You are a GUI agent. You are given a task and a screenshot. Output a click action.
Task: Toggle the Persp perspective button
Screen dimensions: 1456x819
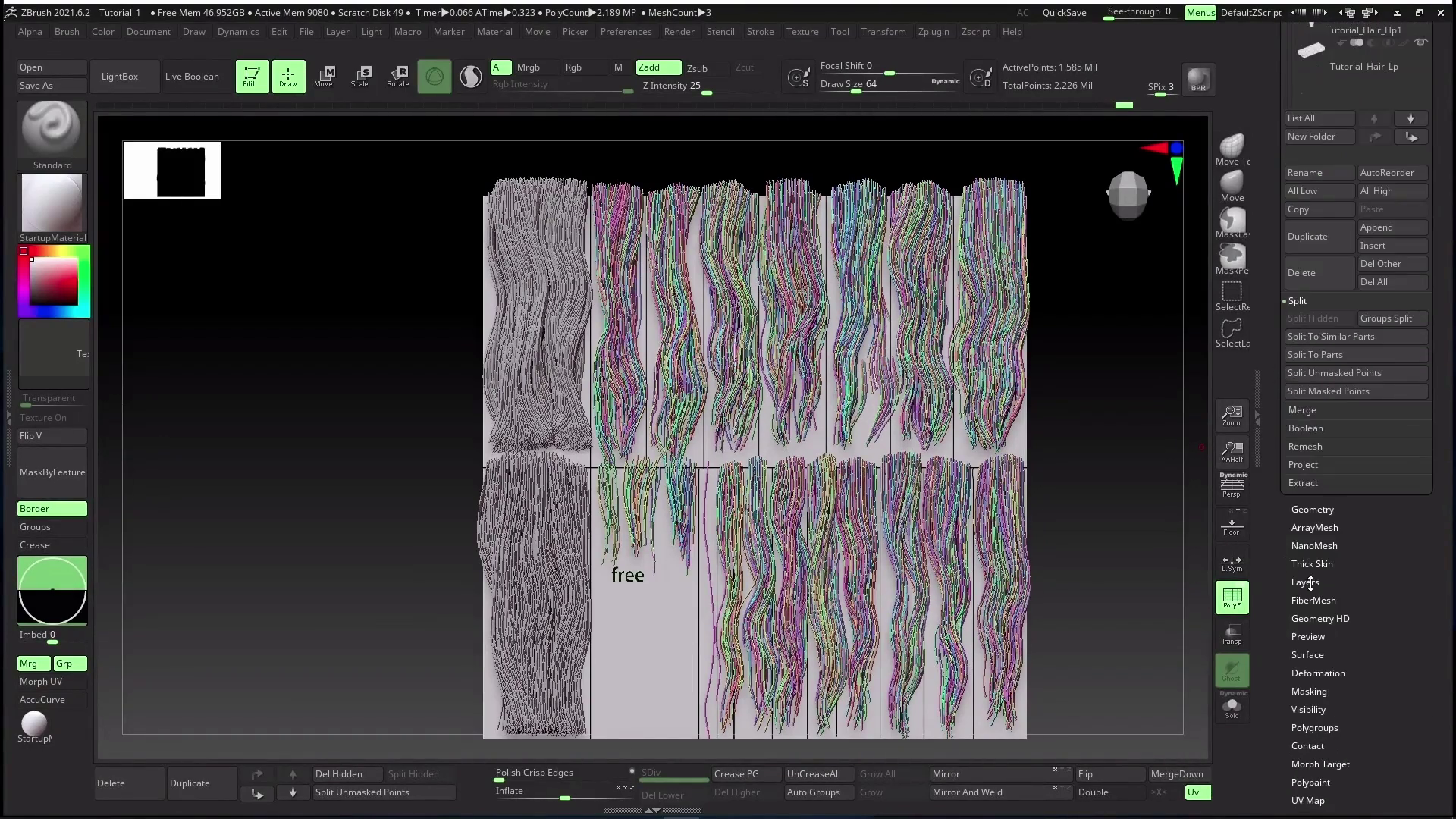[1232, 485]
